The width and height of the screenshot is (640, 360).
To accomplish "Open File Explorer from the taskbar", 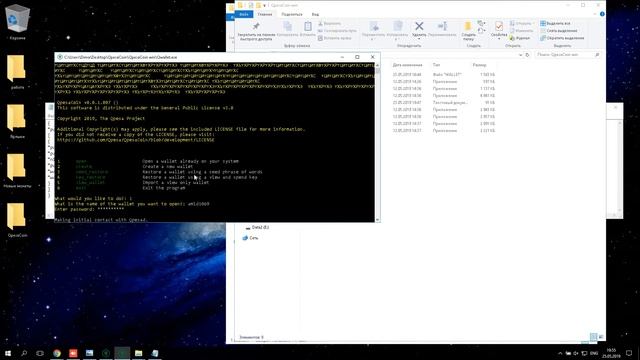I will point(138,353).
